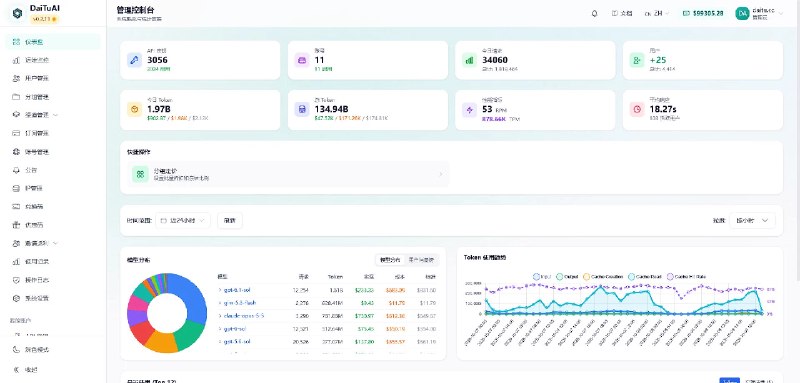Click the gift icon beside 优惠码
The height and width of the screenshot is (383, 800).
(16, 225)
